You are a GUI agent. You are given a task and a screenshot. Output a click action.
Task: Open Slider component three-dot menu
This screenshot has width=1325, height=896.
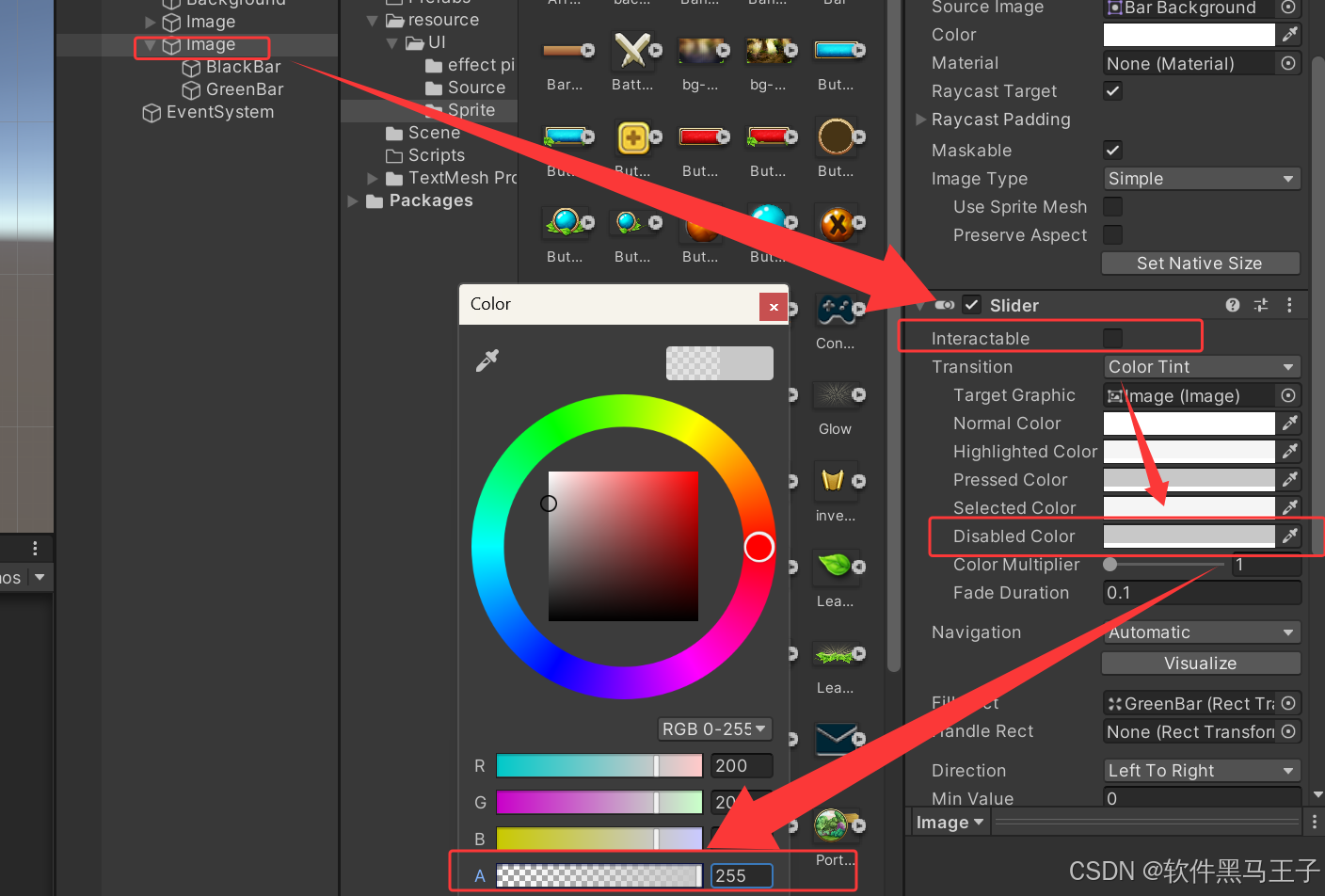click(x=1289, y=305)
